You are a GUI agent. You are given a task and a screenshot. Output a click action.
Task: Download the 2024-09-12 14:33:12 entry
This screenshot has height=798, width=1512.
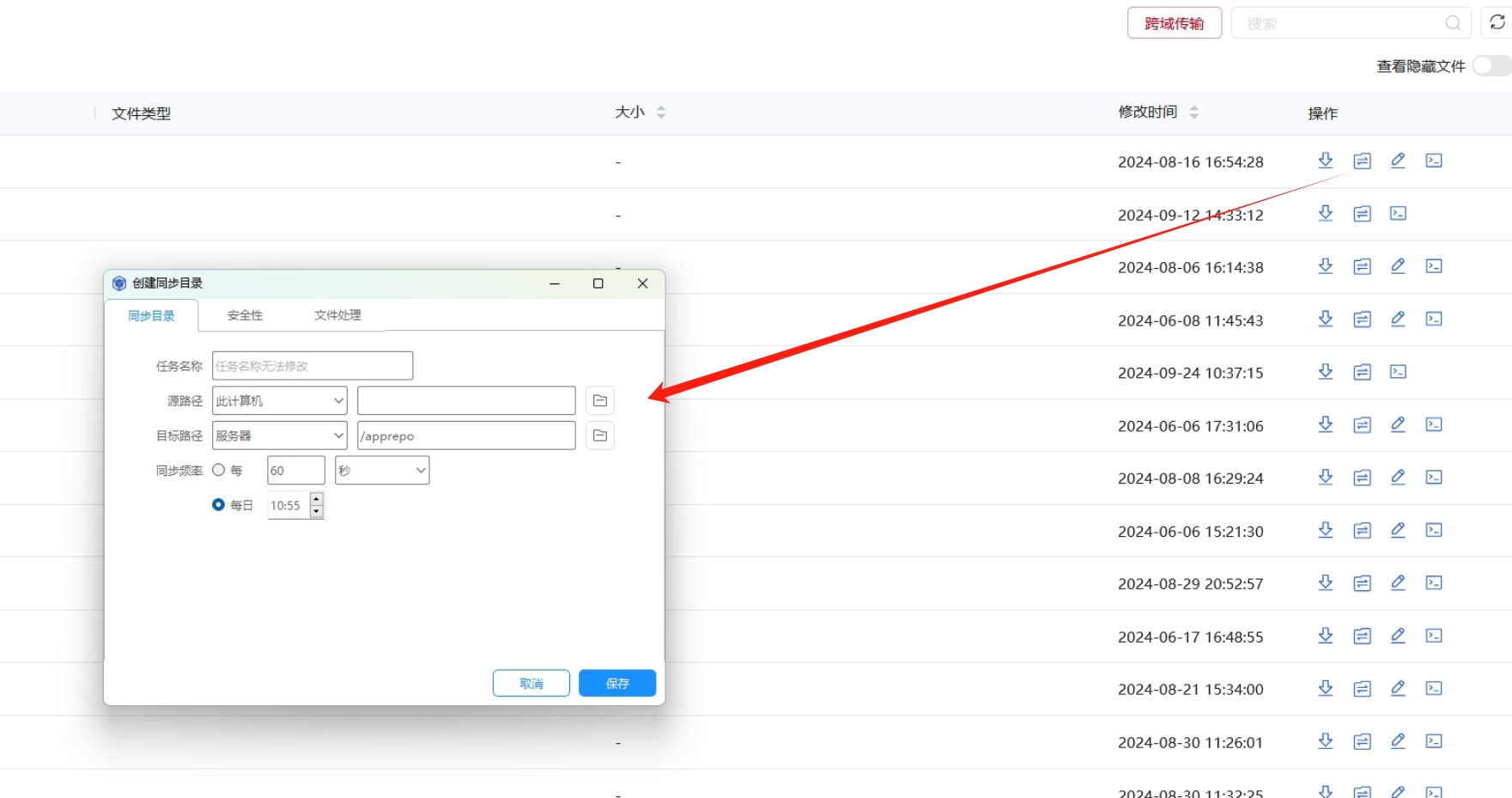1326,213
